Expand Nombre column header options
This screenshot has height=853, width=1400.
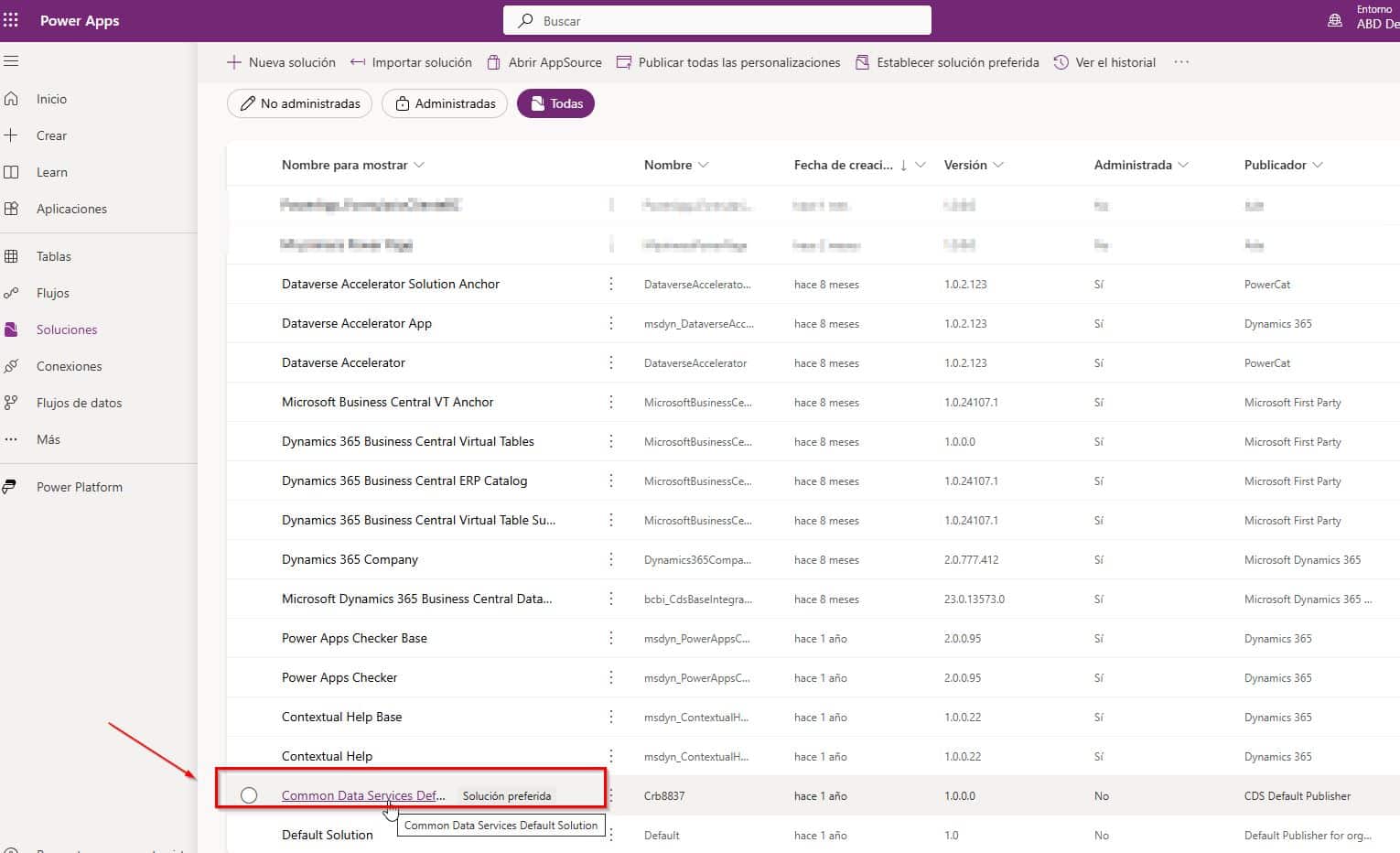pyautogui.click(x=704, y=165)
